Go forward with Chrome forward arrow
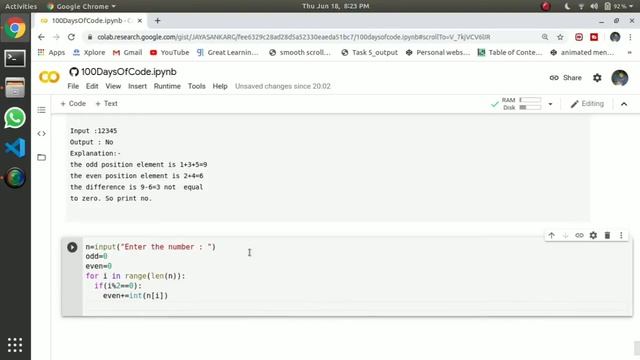640x360 pixels. 56,37
